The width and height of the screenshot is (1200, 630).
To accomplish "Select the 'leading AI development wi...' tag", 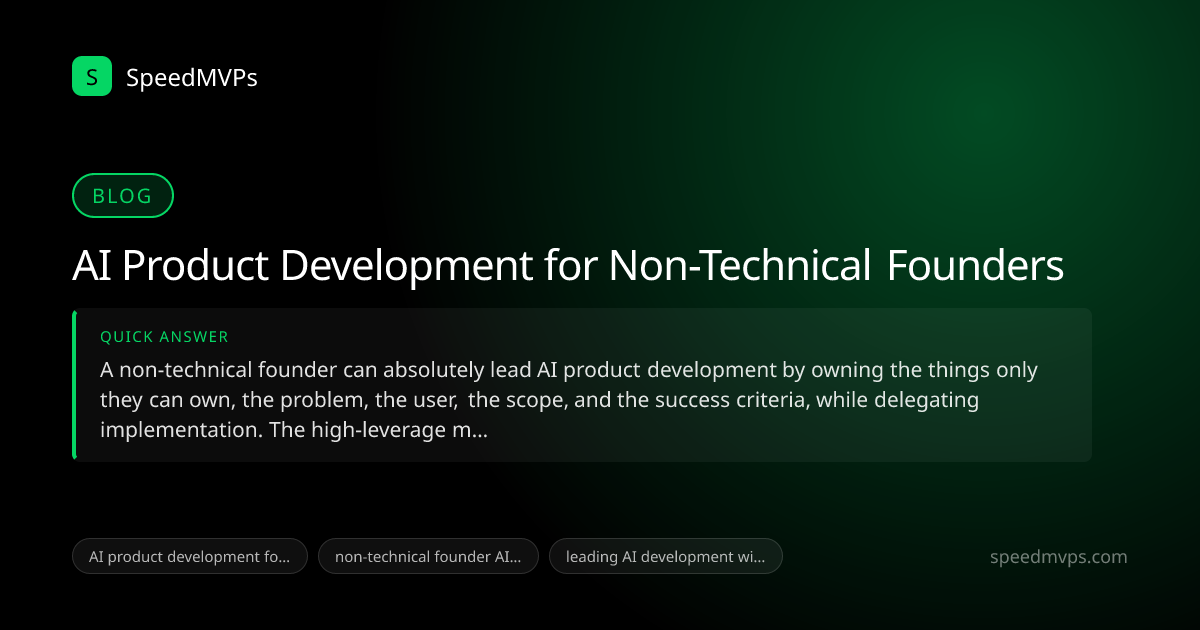I will pos(665,556).
